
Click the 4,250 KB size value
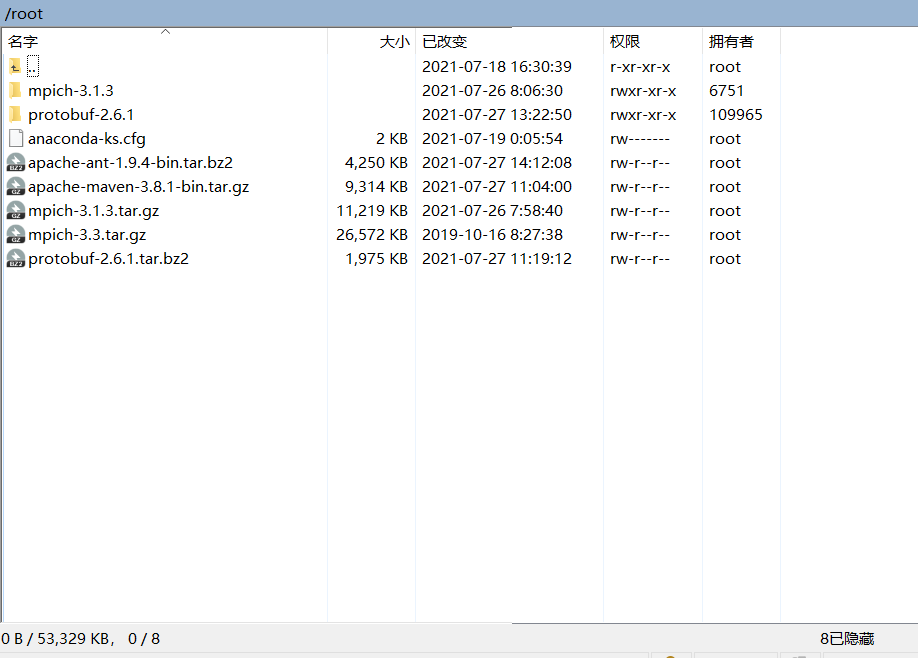coord(376,163)
